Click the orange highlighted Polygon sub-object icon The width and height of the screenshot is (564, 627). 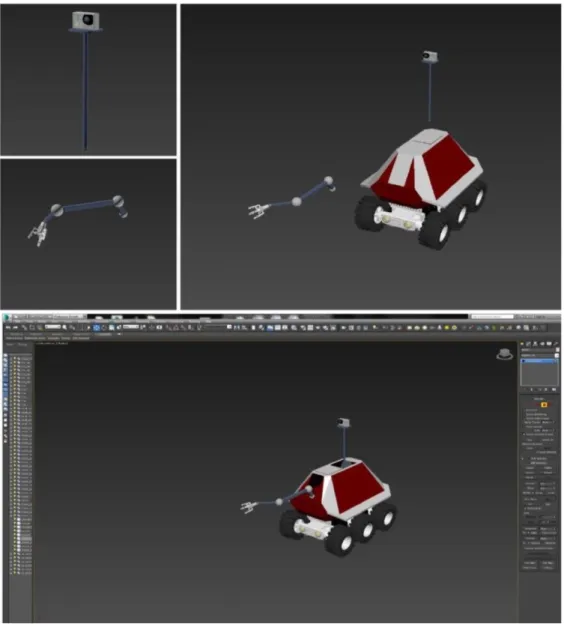click(544, 405)
